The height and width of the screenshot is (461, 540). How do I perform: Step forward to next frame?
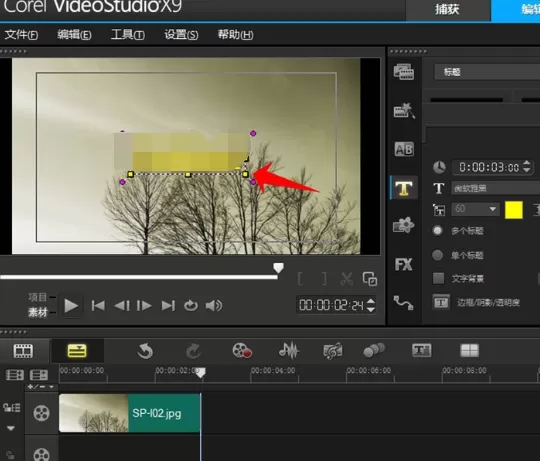(144, 306)
